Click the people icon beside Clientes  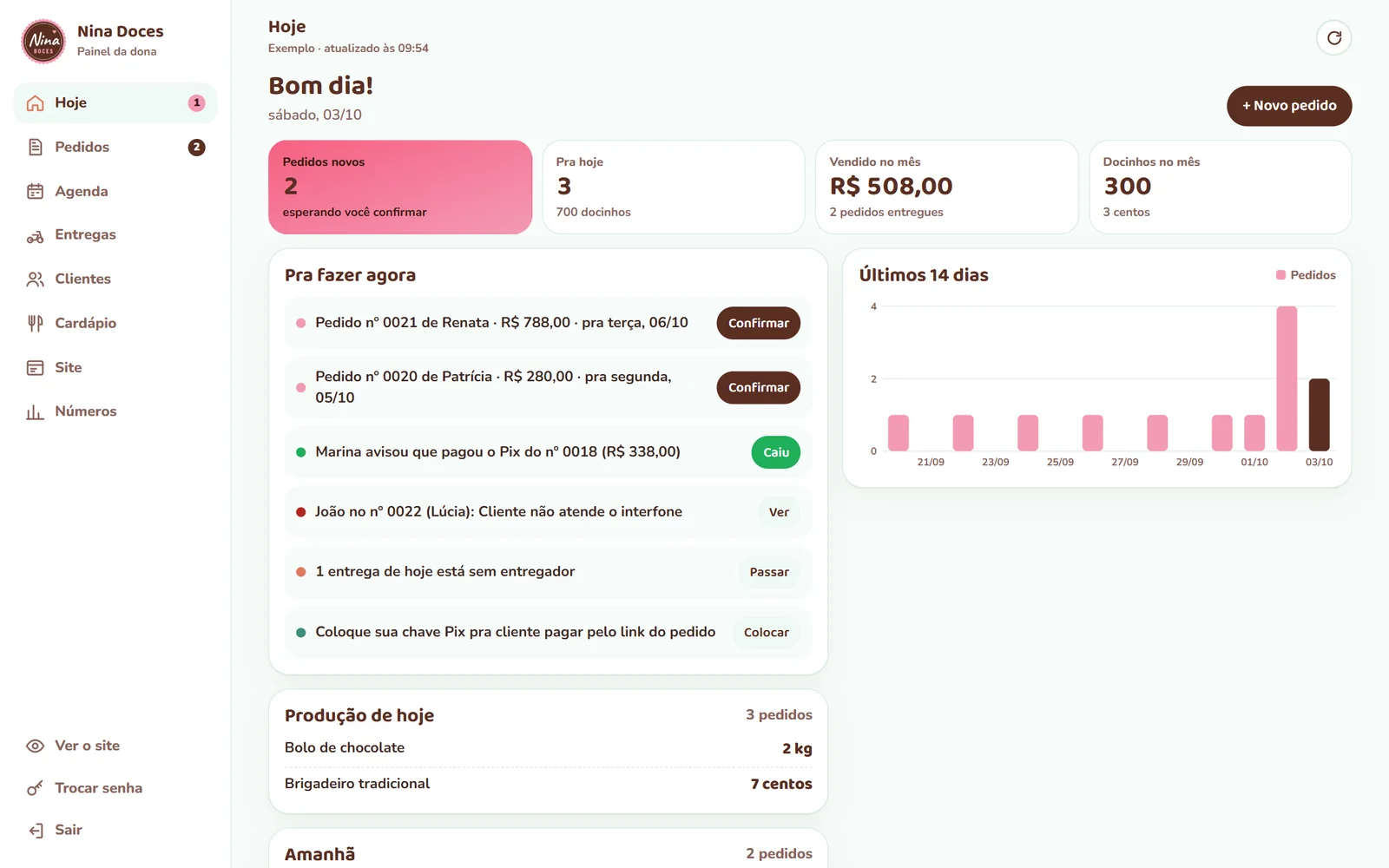(35, 279)
